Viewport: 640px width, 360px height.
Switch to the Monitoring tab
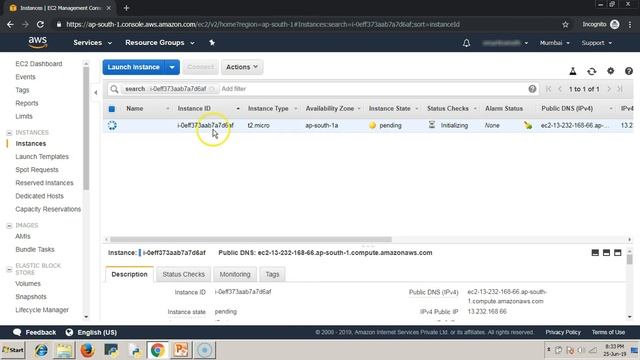point(235,274)
